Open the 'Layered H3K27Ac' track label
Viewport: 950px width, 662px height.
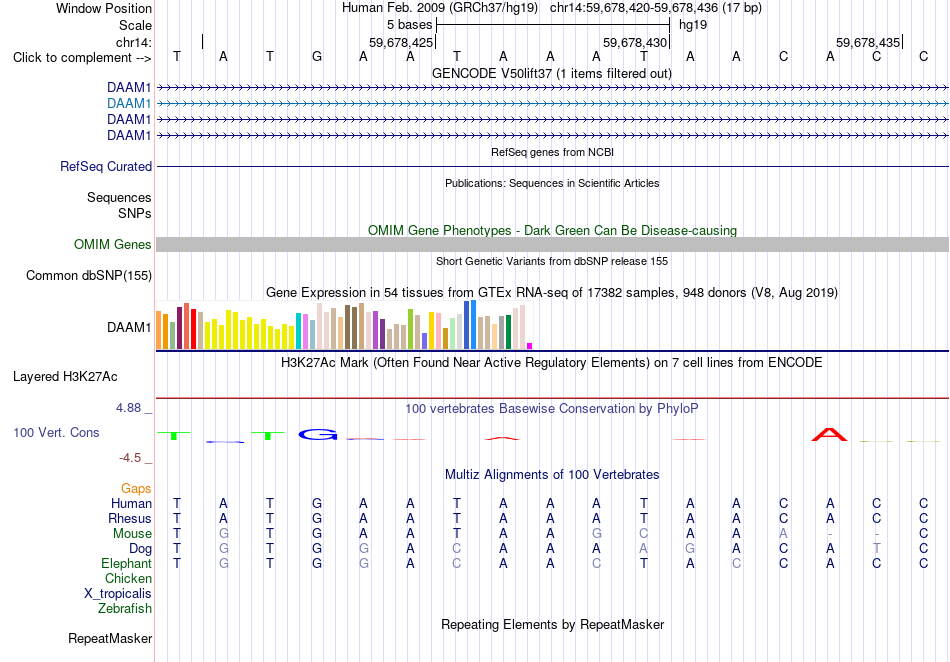pos(65,377)
